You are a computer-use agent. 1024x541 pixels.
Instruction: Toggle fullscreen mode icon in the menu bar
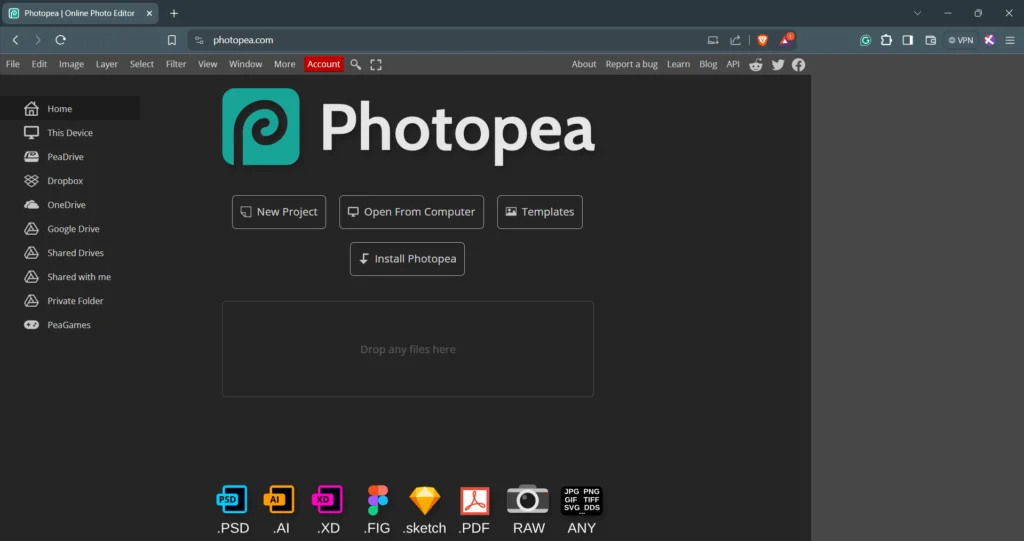[x=376, y=64]
